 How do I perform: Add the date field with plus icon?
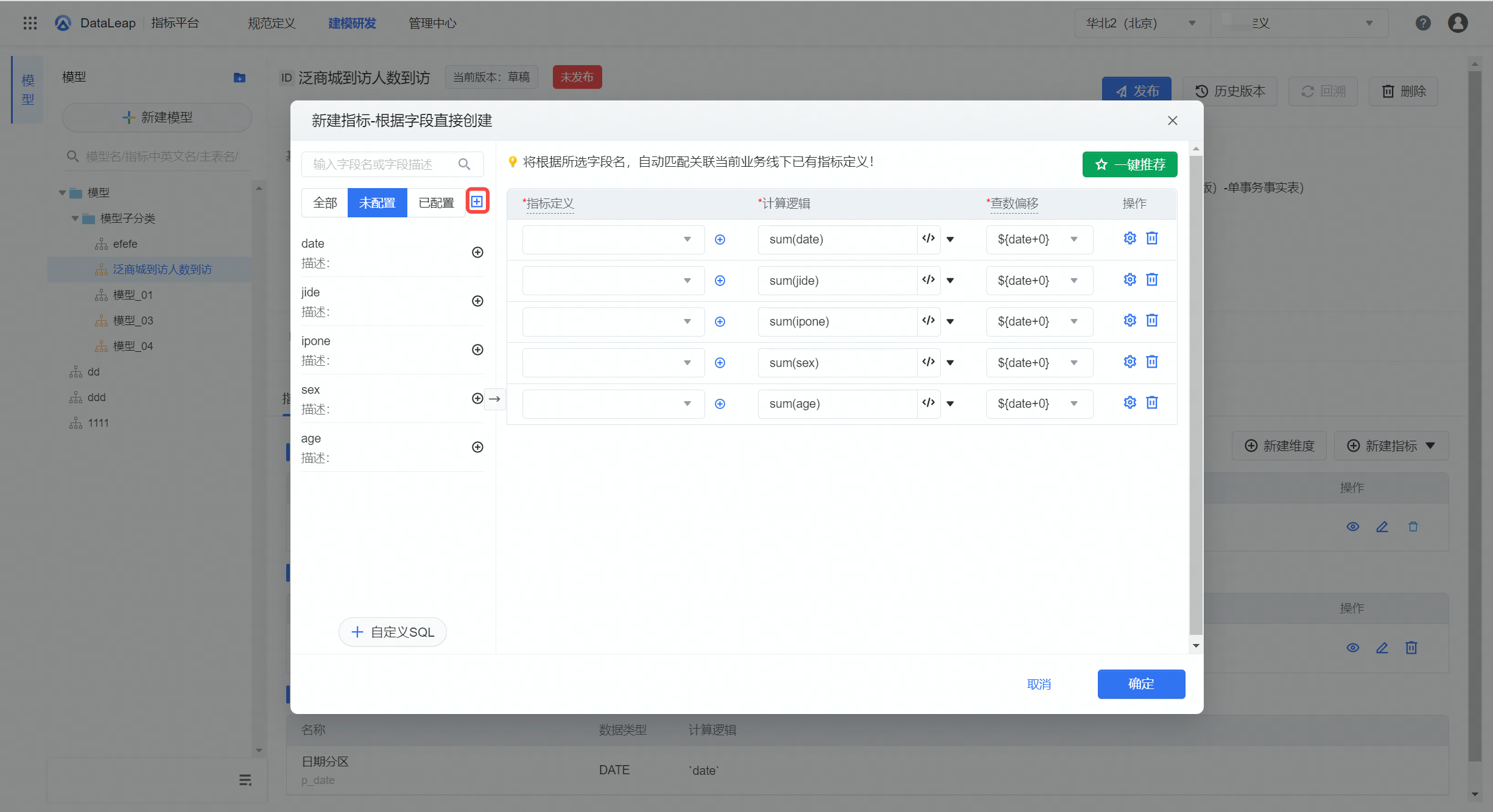[477, 252]
